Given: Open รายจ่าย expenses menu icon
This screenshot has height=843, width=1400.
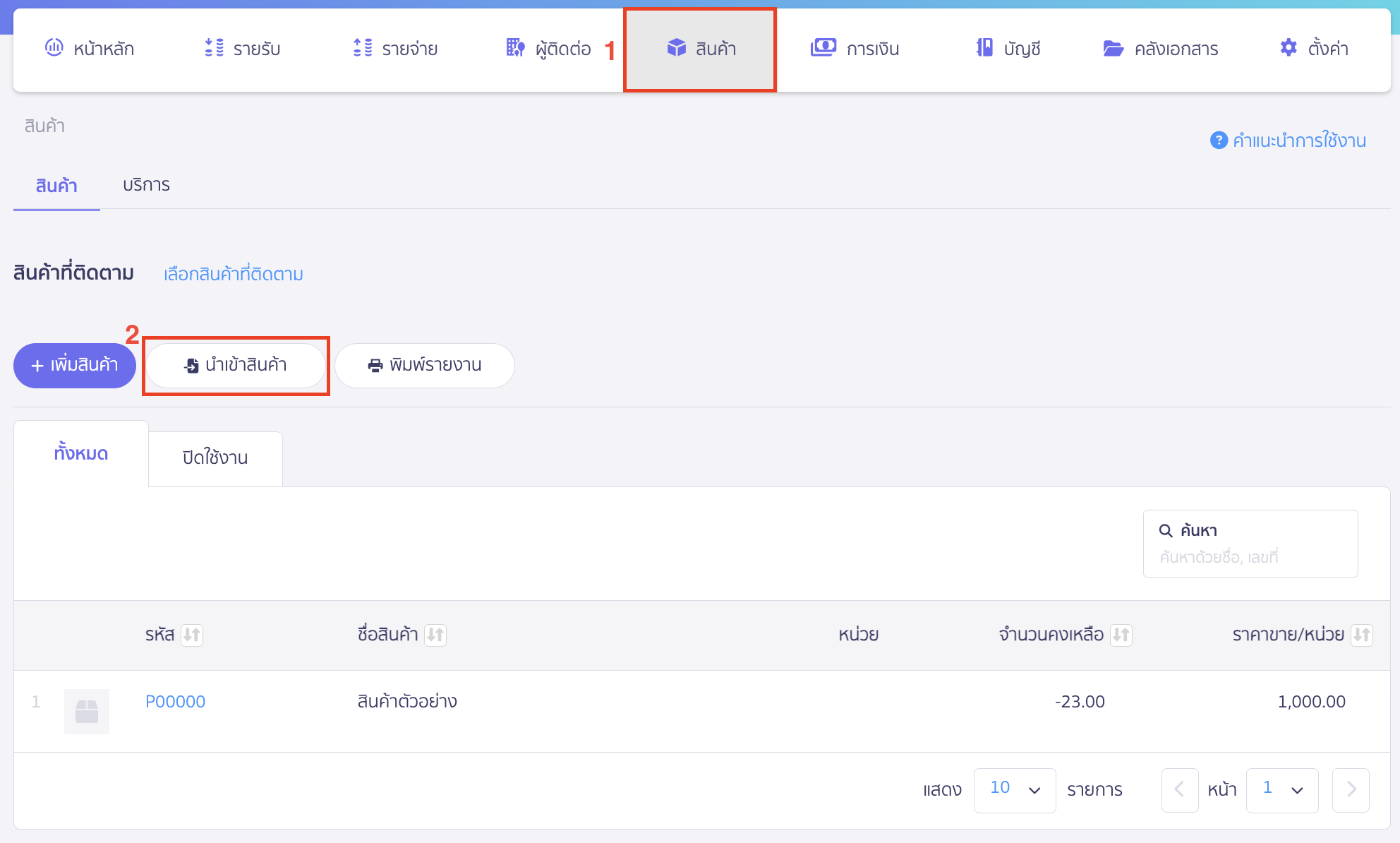Looking at the screenshot, I should (x=363, y=47).
